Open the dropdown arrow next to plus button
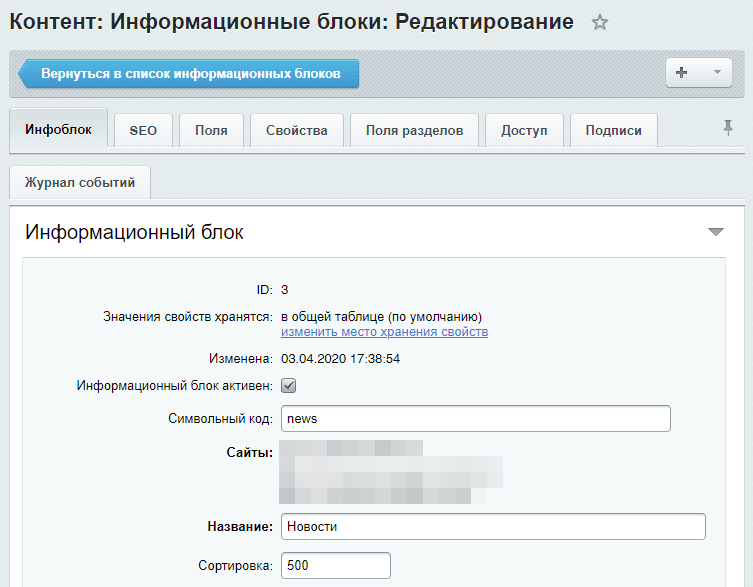Viewport: 753px width, 587px height. pos(716,73)
